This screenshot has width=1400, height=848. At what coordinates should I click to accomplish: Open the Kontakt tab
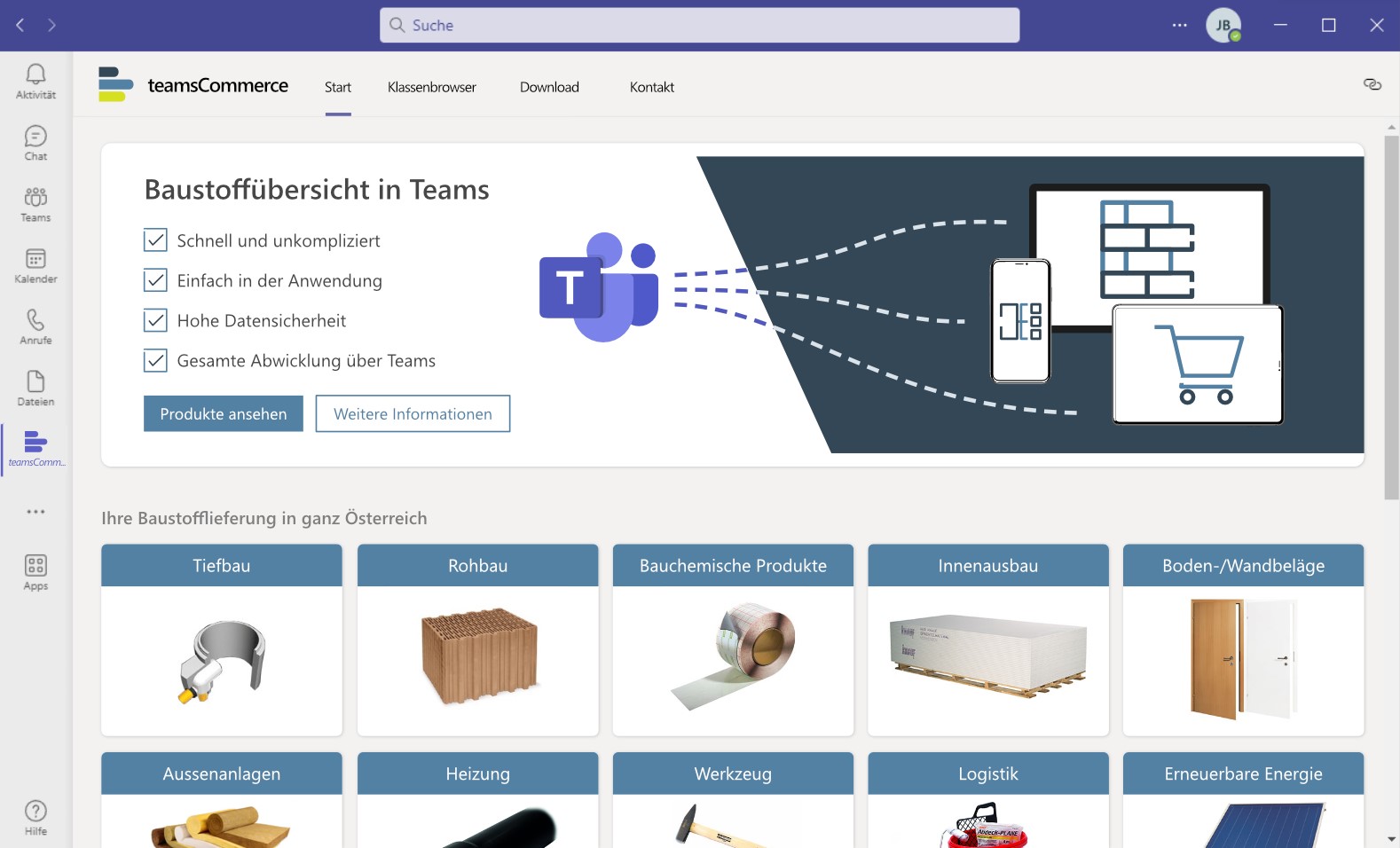click(x=652, y=87)
